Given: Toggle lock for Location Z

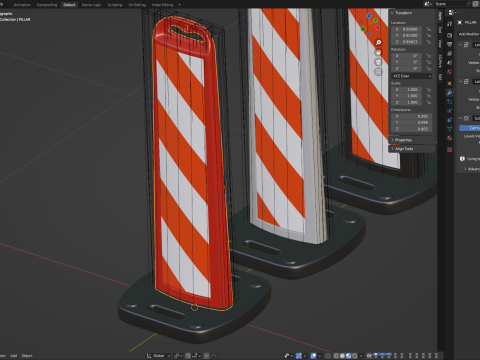Looking at the screenshot, I should click(x=428, y=42).
